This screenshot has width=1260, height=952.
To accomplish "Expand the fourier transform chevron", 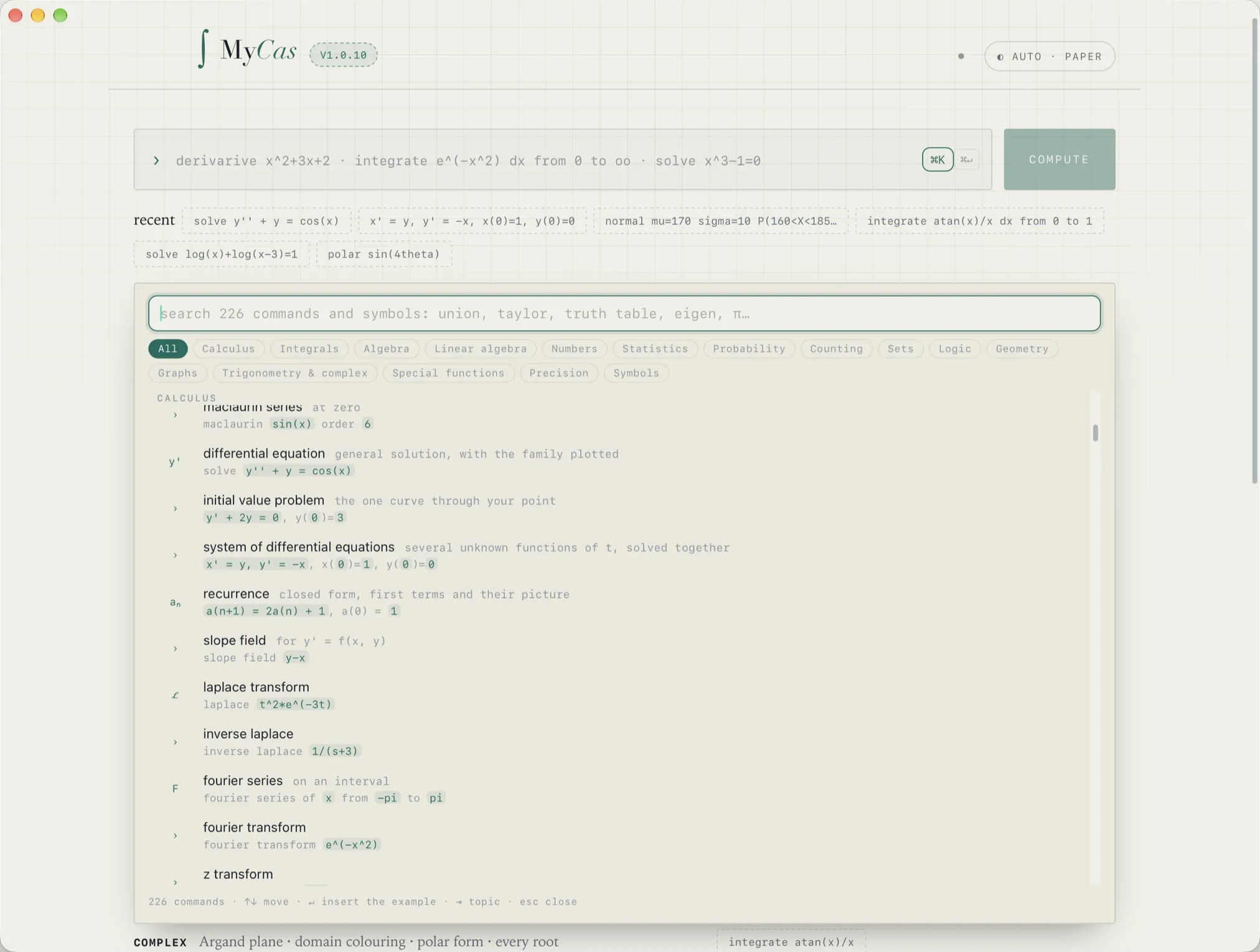I will click(x=175, y=836).
